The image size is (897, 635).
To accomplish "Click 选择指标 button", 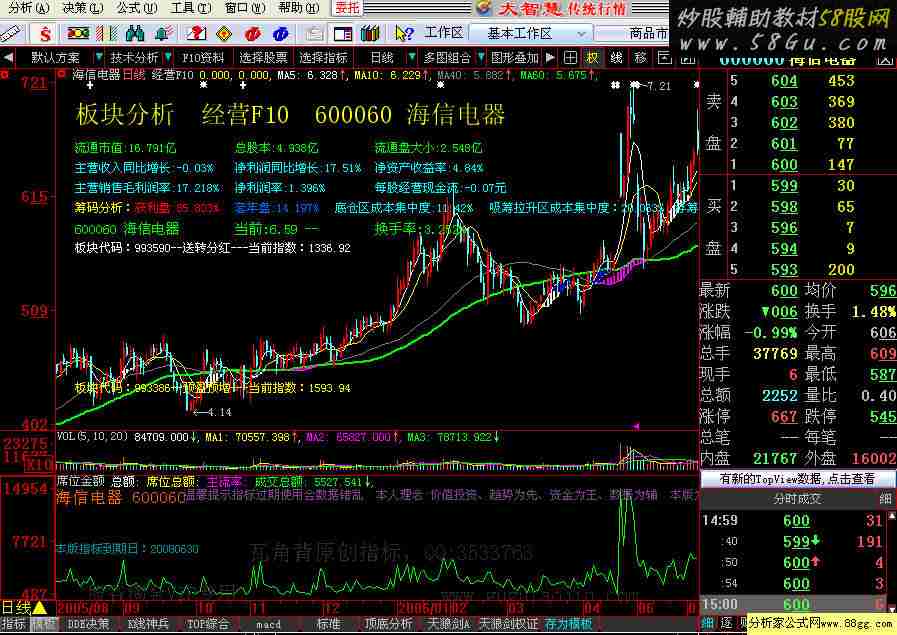I will 323,57.
